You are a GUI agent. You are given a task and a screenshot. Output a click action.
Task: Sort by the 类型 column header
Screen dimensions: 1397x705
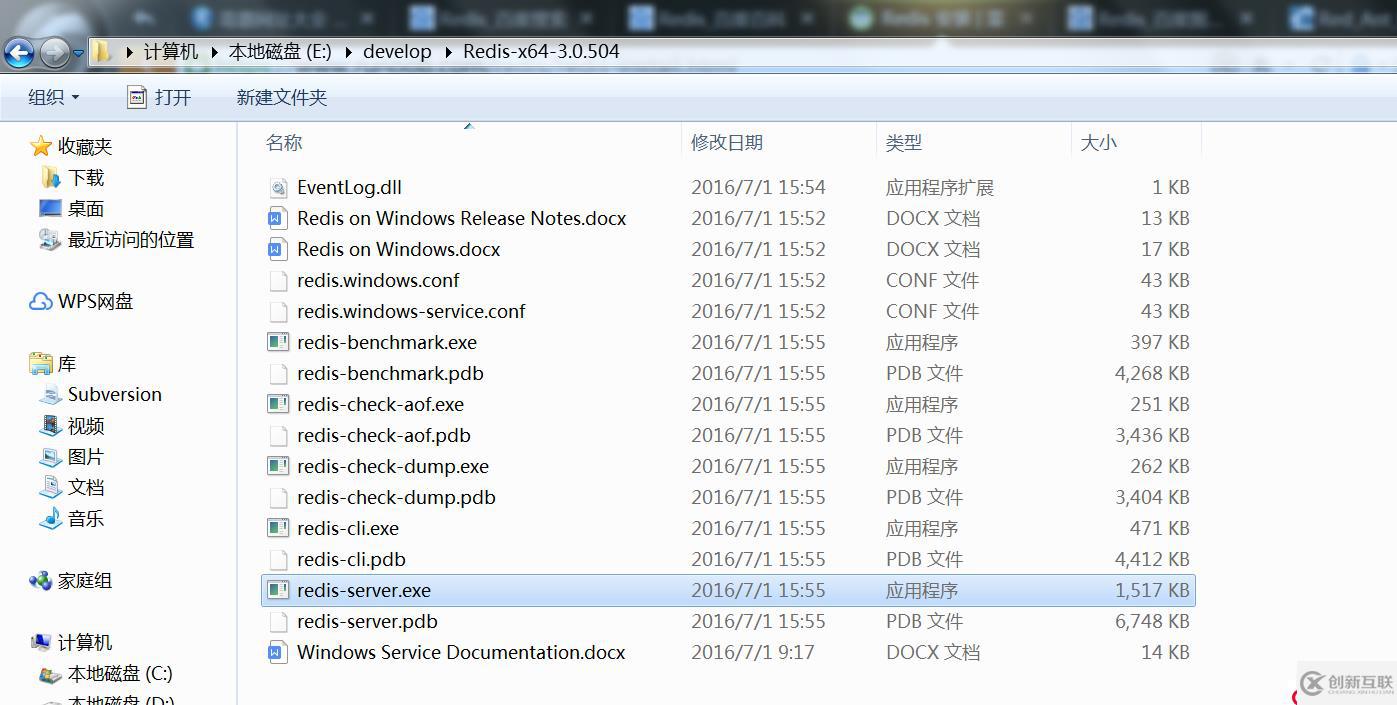coord(904,143)
